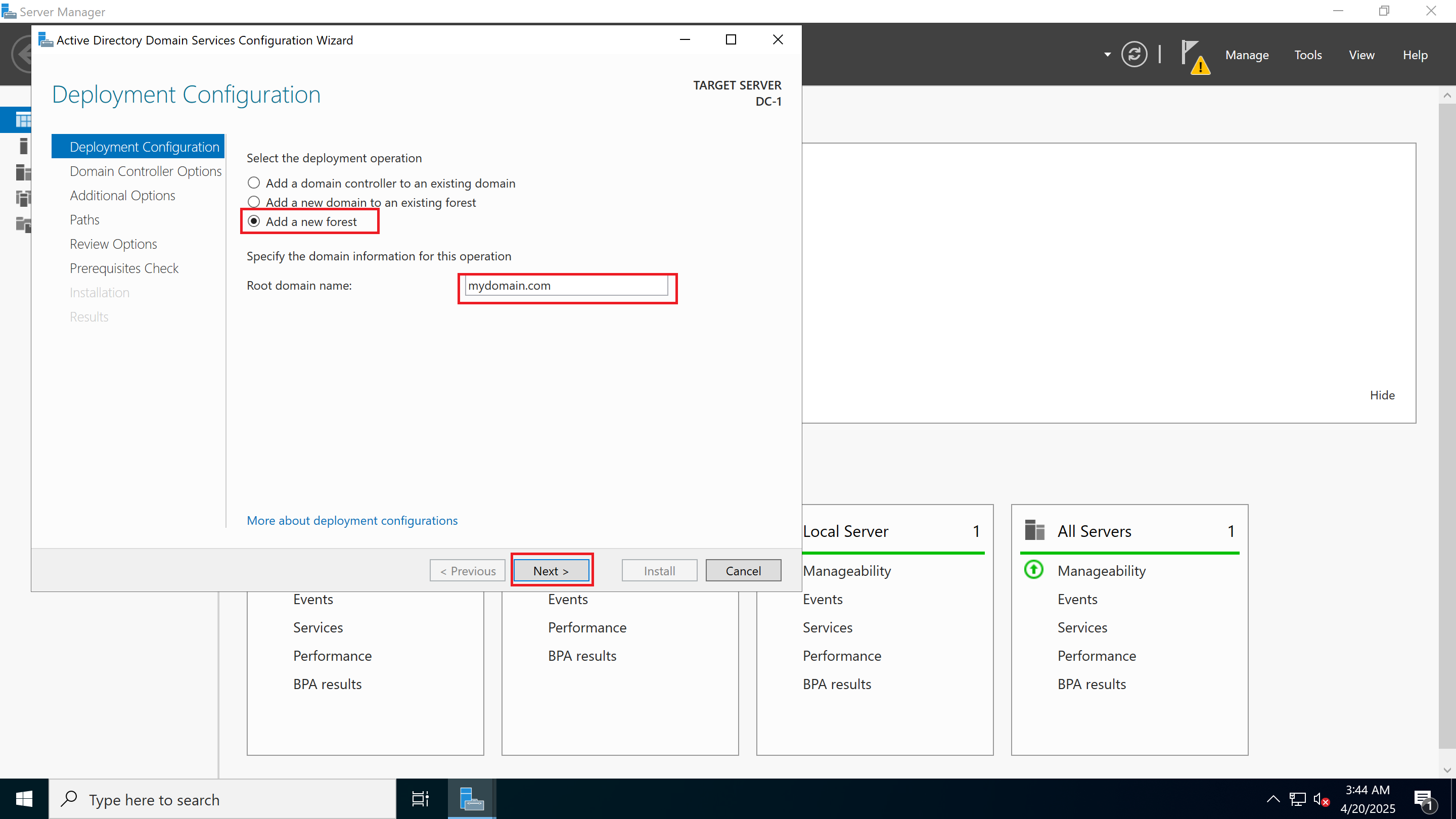1456x819 pixels.
Task: Select the Add a new forest option
Action: click(302, 221)
